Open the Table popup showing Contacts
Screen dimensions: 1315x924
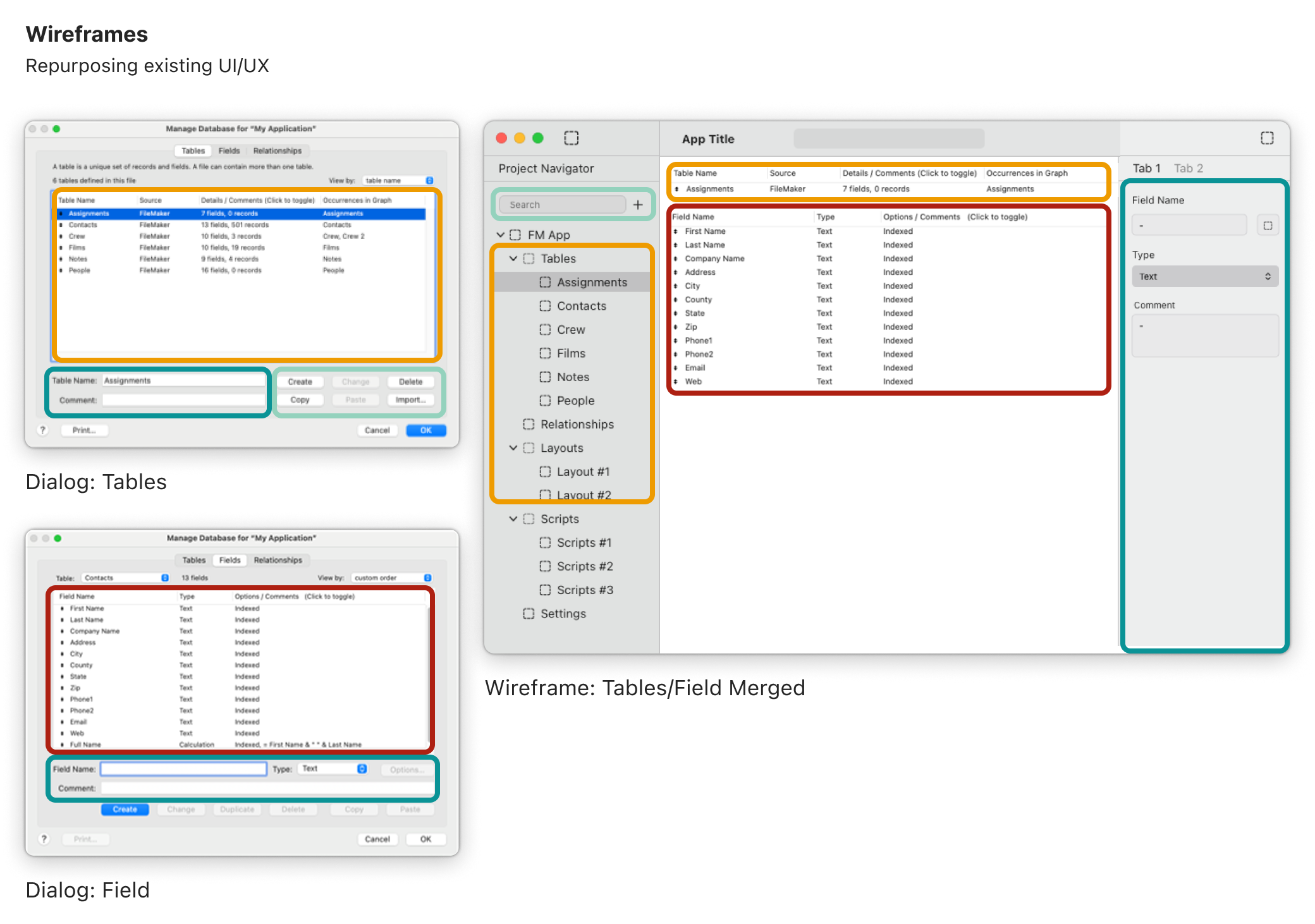click(126, 578)
